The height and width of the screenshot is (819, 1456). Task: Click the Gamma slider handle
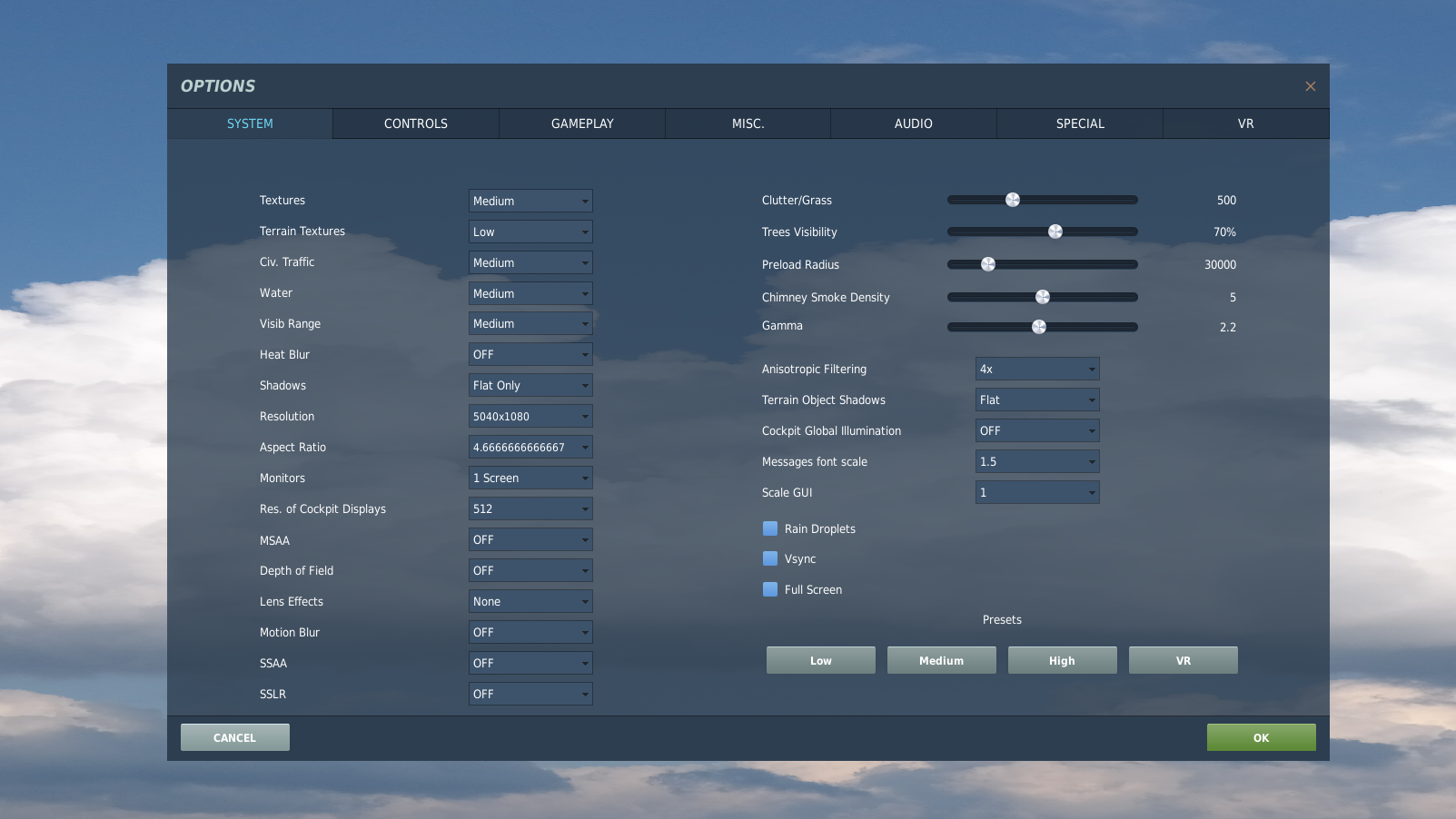(1039, 327)
